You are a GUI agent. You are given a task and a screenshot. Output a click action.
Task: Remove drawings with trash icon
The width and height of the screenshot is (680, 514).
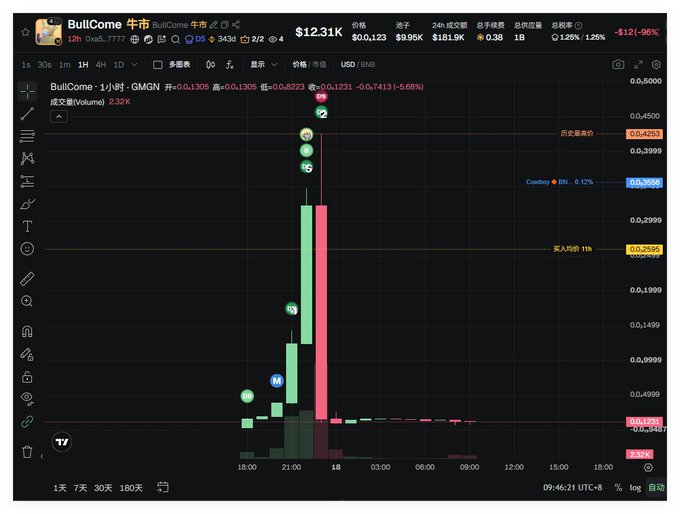pyautogui.click(x=27, y=452)
